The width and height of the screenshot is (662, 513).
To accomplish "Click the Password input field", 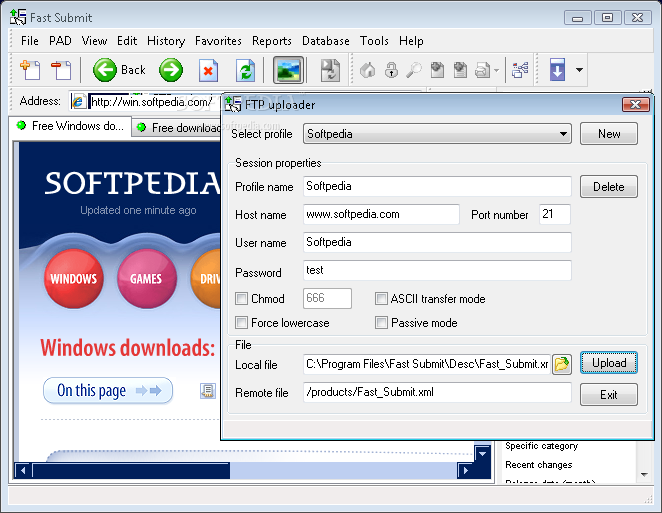I will 437,270.
